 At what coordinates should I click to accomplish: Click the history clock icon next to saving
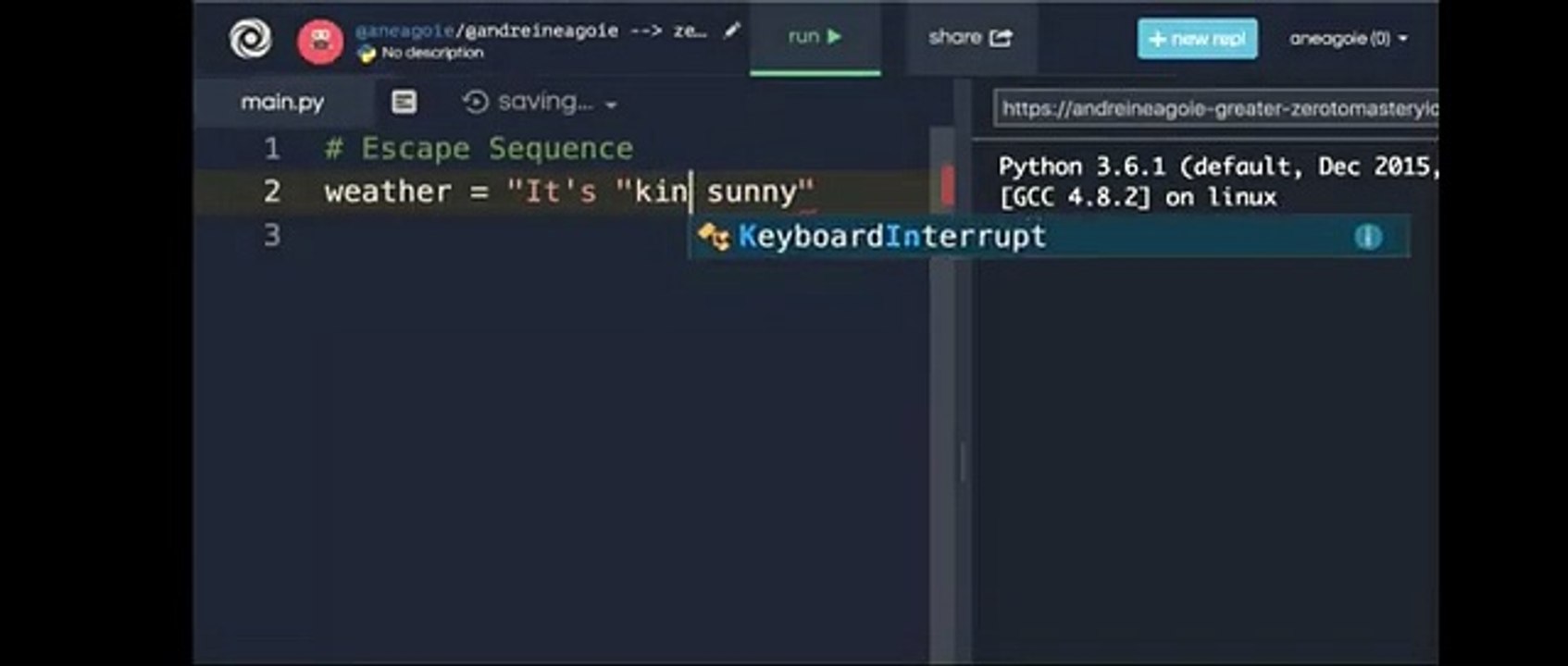pos(475,102)
